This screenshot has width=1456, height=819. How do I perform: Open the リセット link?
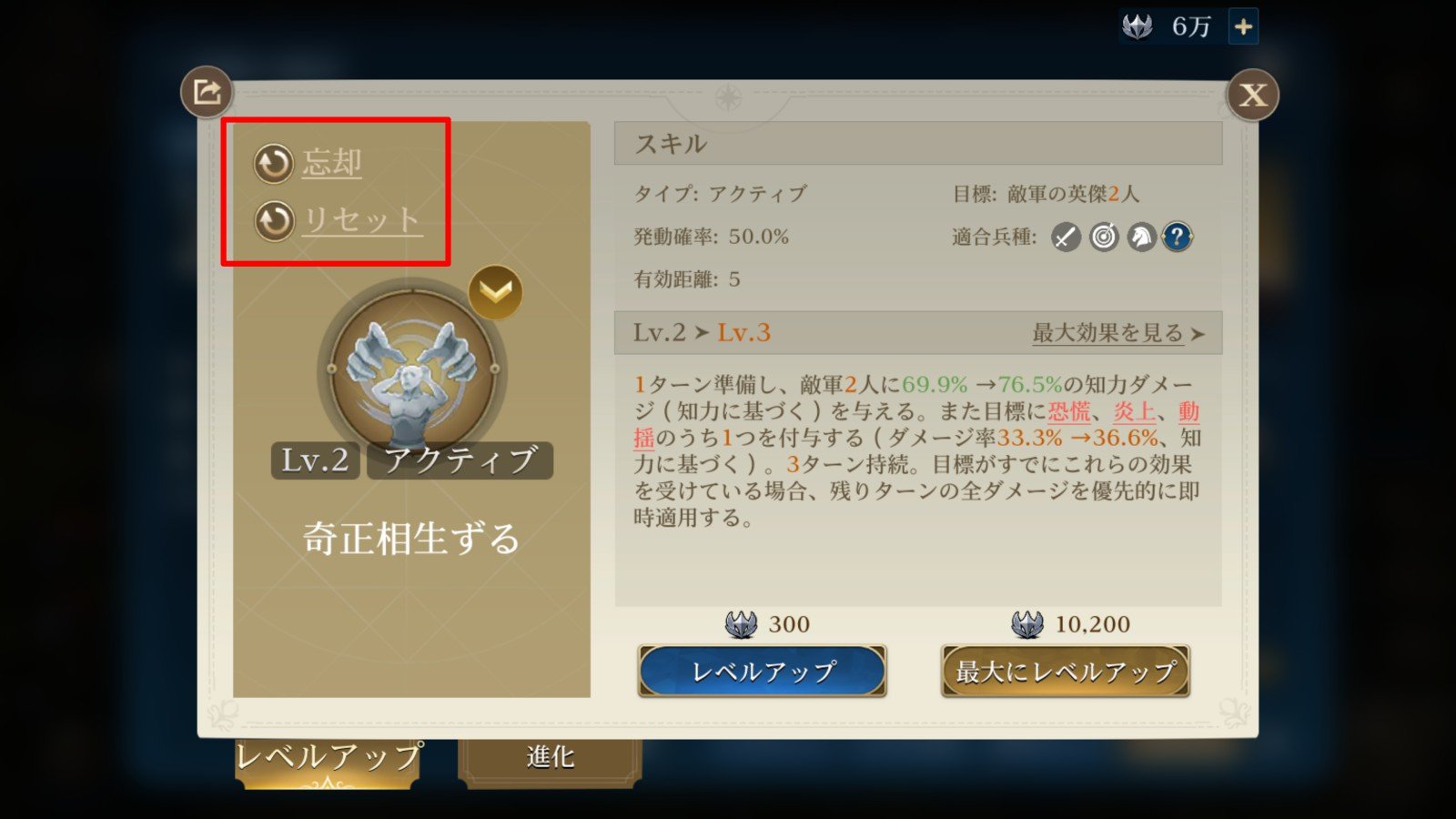click(x=362, y=220)
